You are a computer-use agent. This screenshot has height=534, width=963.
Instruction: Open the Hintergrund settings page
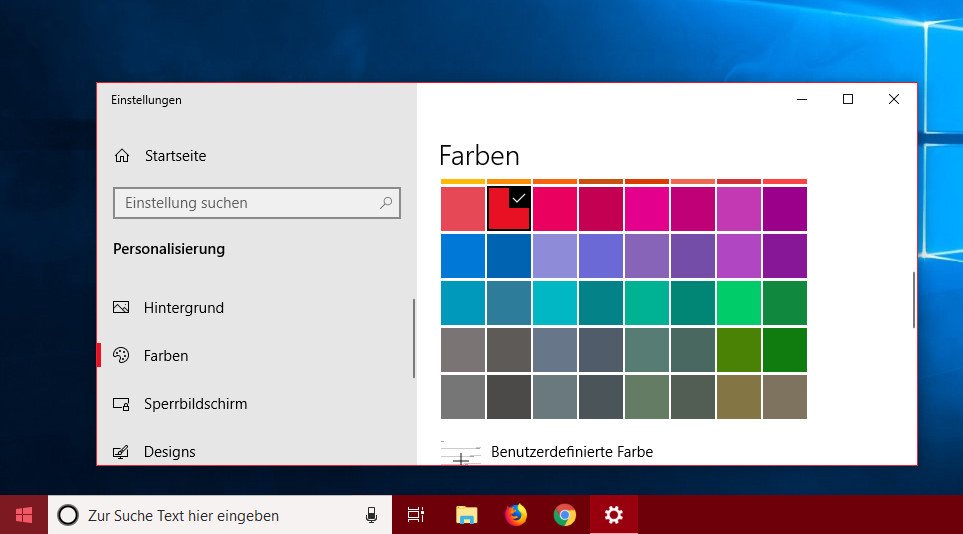click(184, 307)
